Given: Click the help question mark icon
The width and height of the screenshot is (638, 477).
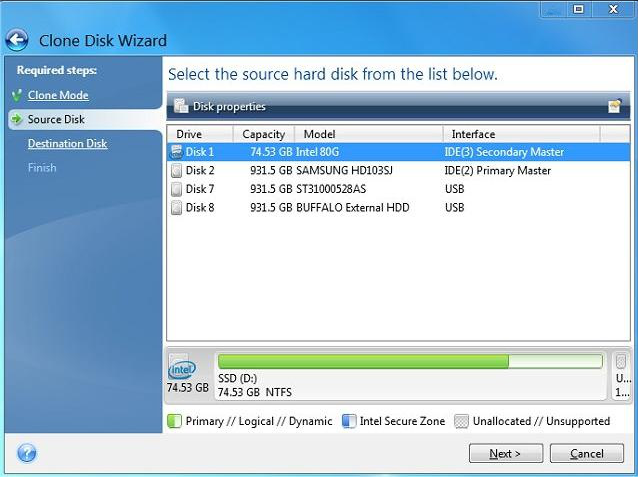Looking at the screenshot, I should tap(27, 453).
